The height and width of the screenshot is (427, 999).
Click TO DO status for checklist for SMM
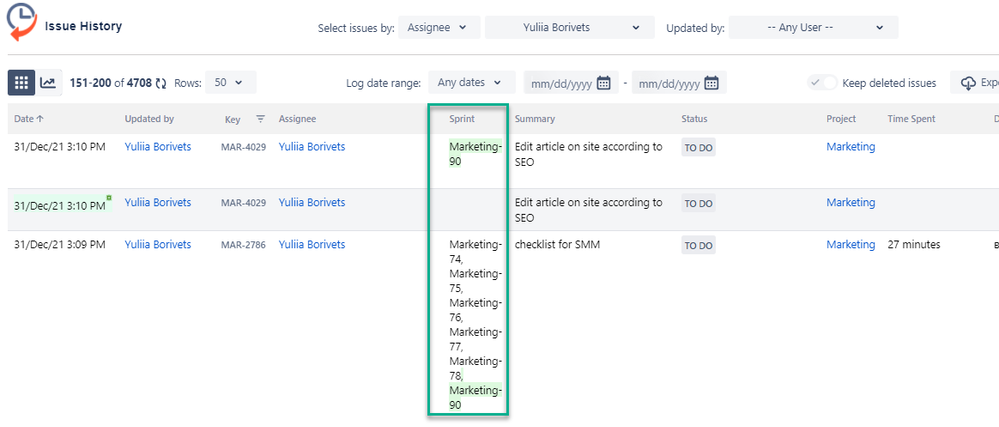click(698, 245)
